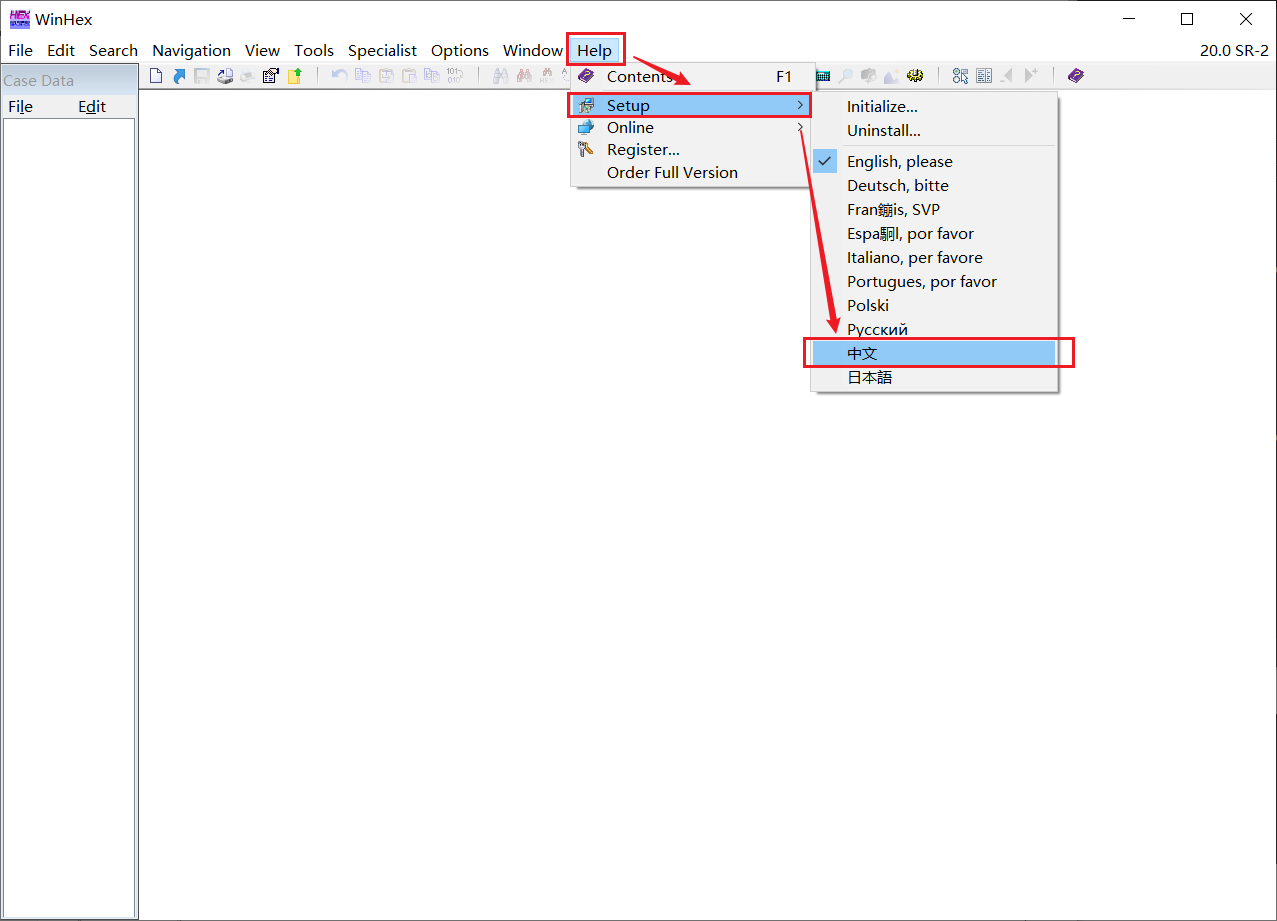
Task: Click the Open file blue arrow icon
Action: tap(179, 76)
